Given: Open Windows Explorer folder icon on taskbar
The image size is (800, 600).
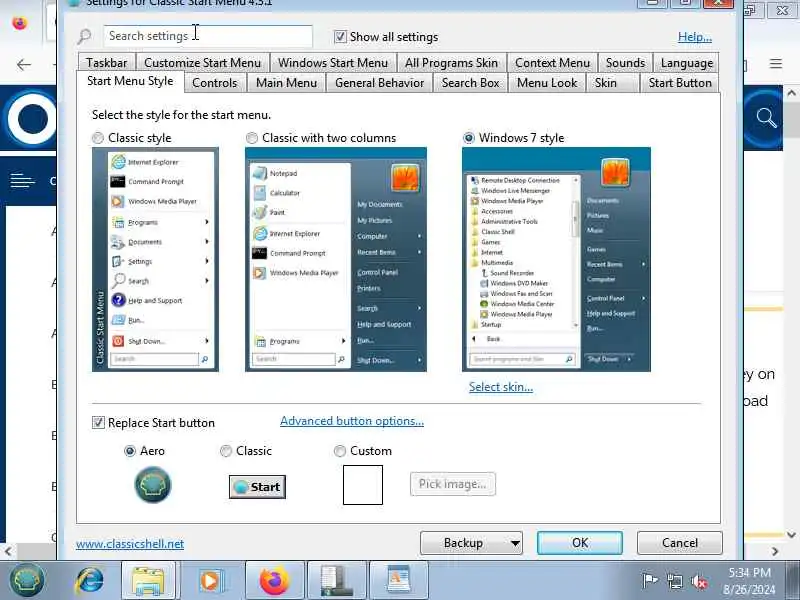Looking at the screenshot, I should 148,581.
